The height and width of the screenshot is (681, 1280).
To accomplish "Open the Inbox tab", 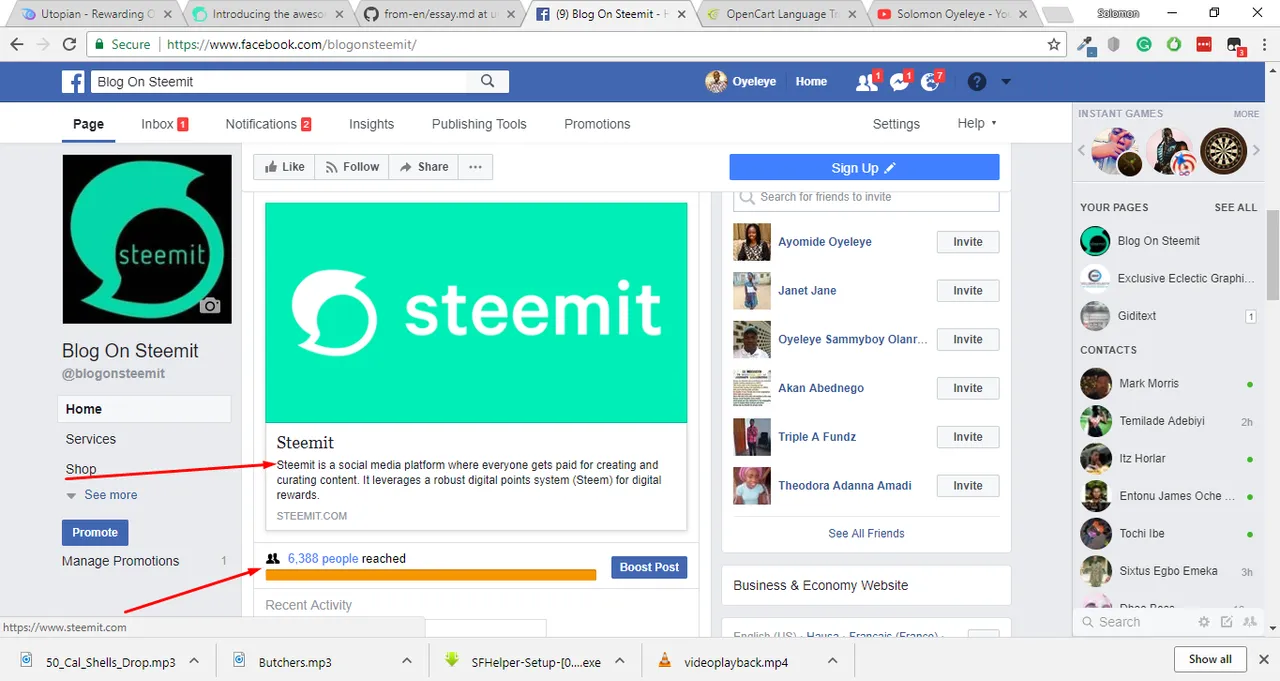I will point(165,124).
